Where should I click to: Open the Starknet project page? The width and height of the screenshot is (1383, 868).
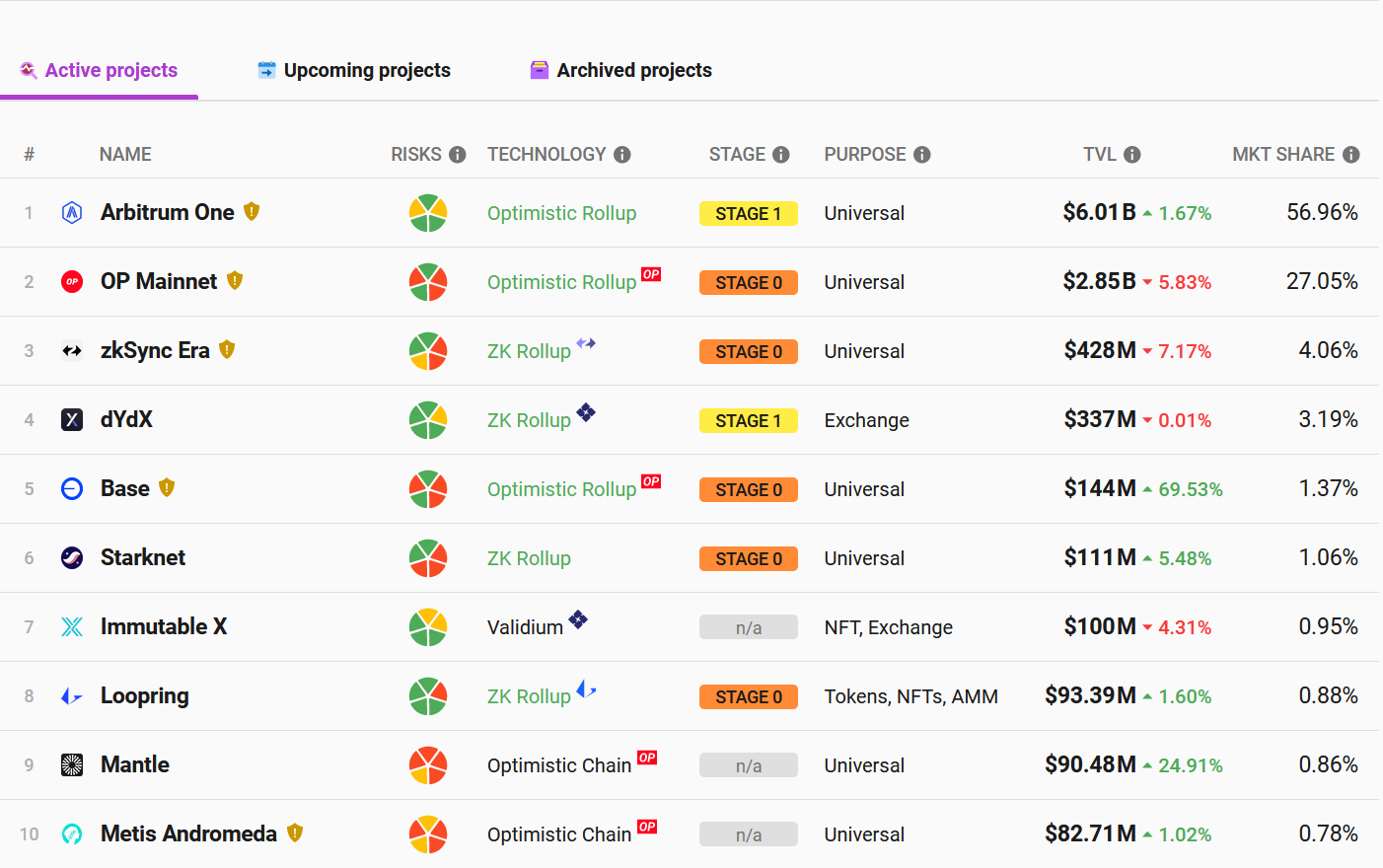(x=143, y=558)
